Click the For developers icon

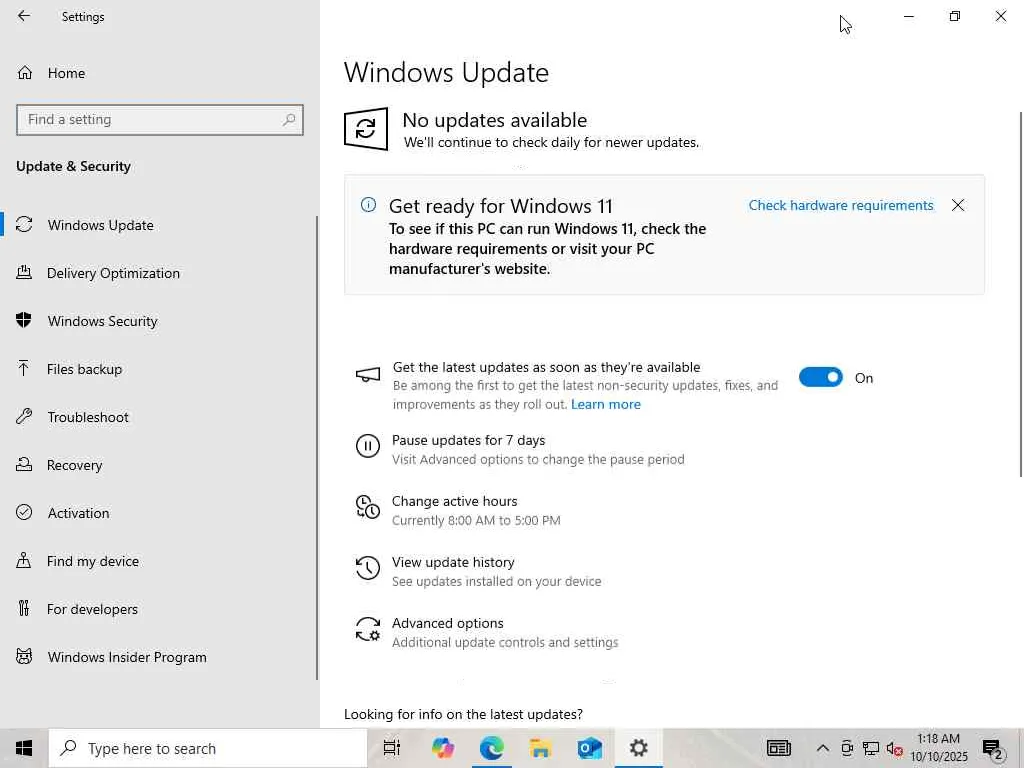coord(24,608)
